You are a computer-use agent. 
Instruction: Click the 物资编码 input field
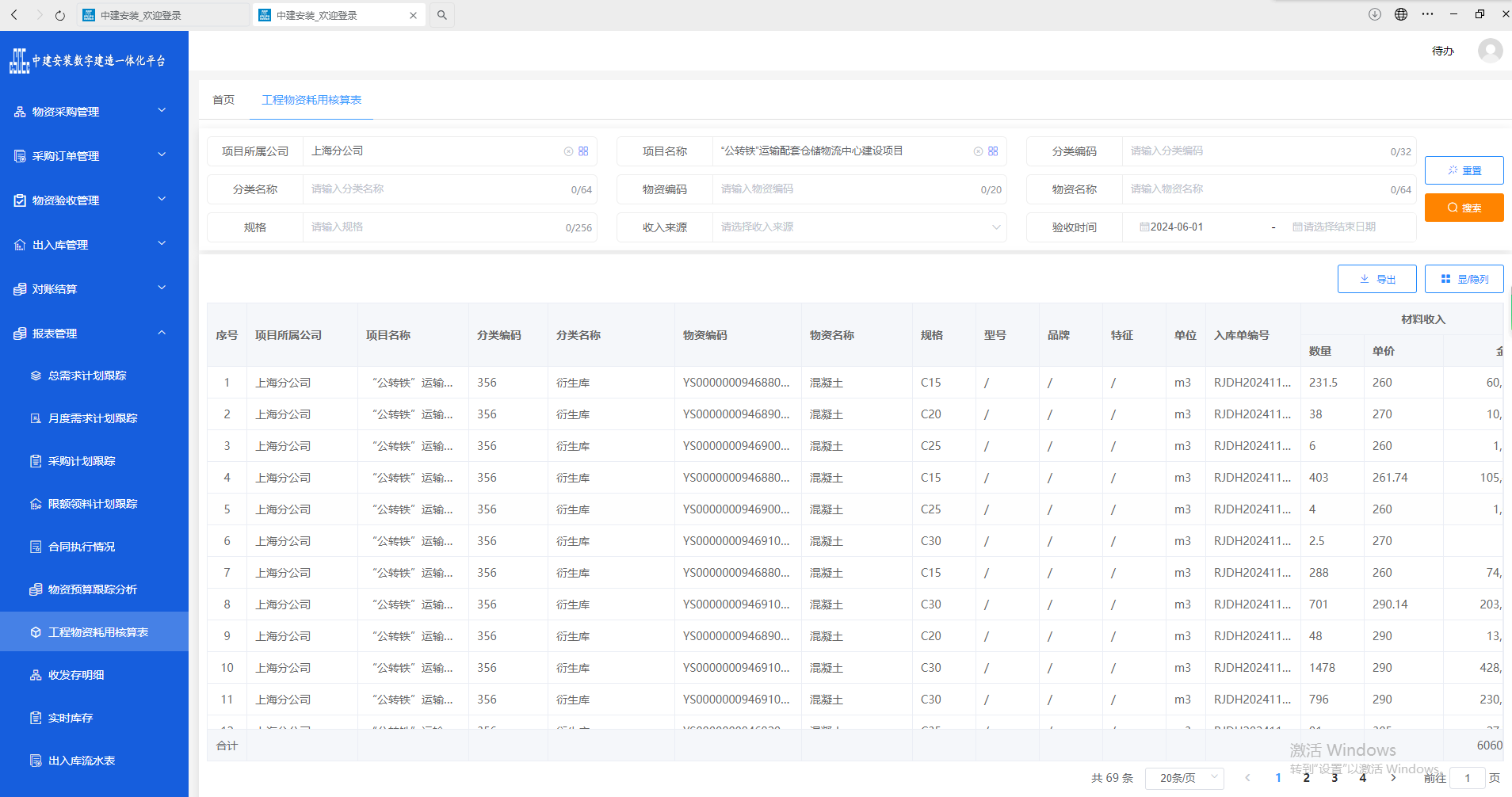click(x=859, y=189)
